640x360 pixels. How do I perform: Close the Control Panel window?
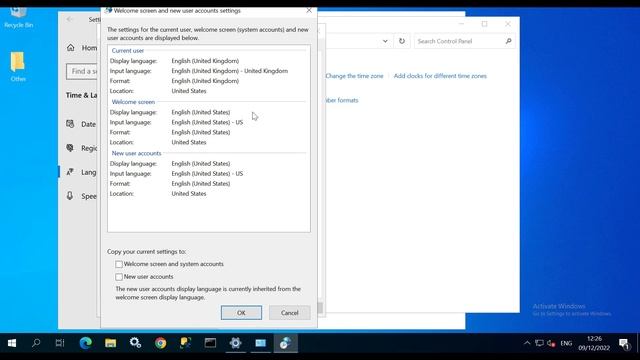508,24
